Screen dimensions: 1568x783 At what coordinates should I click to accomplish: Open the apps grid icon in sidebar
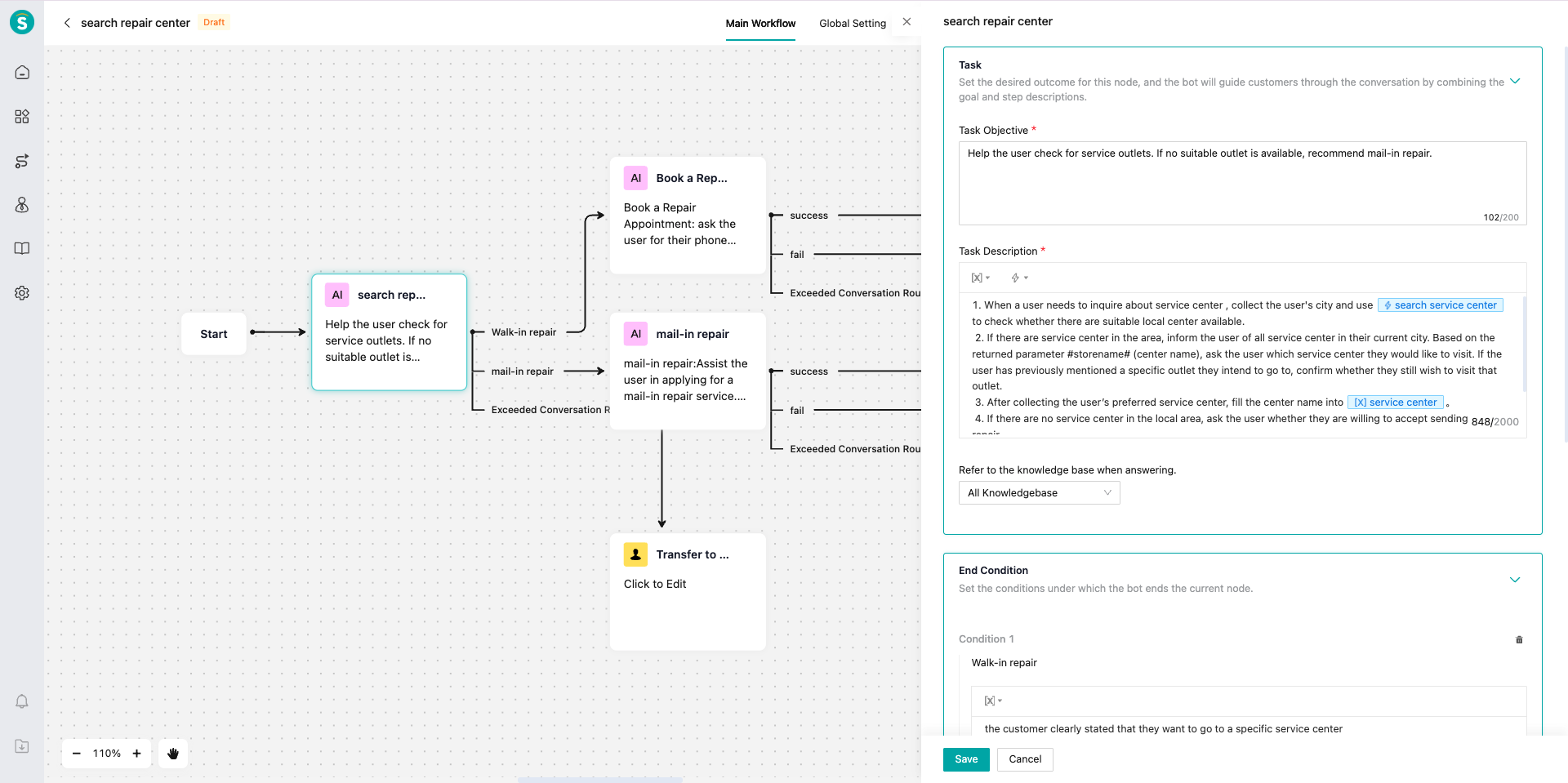coord(22,117)
